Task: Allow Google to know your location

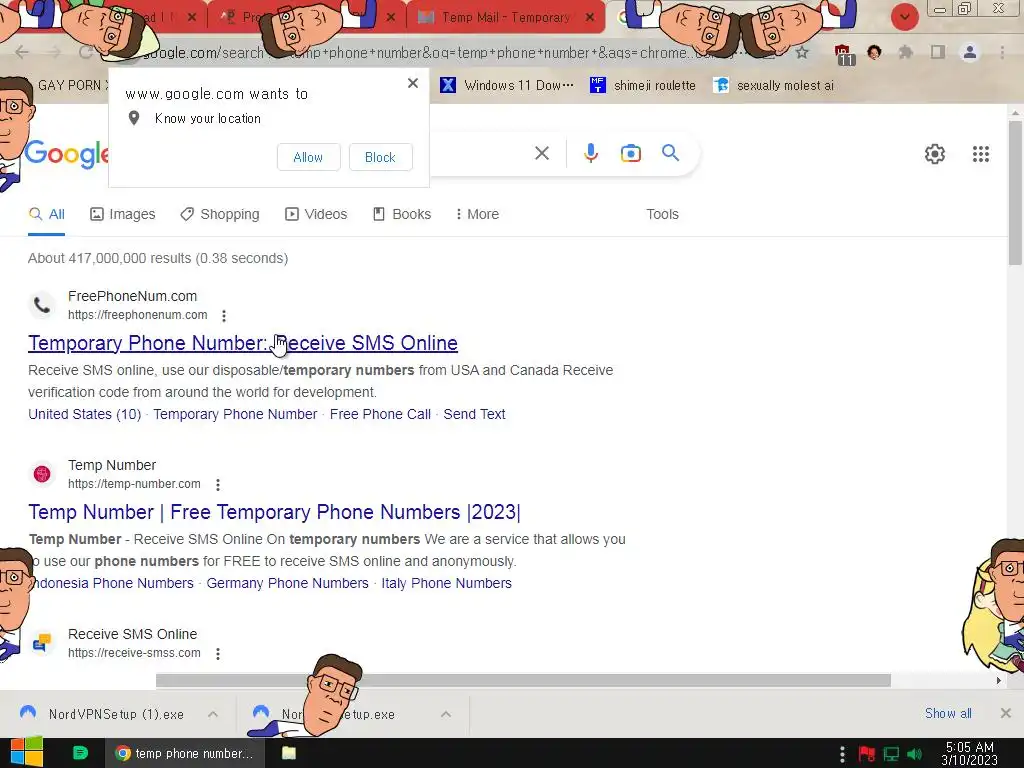Action: pos(308,157)
